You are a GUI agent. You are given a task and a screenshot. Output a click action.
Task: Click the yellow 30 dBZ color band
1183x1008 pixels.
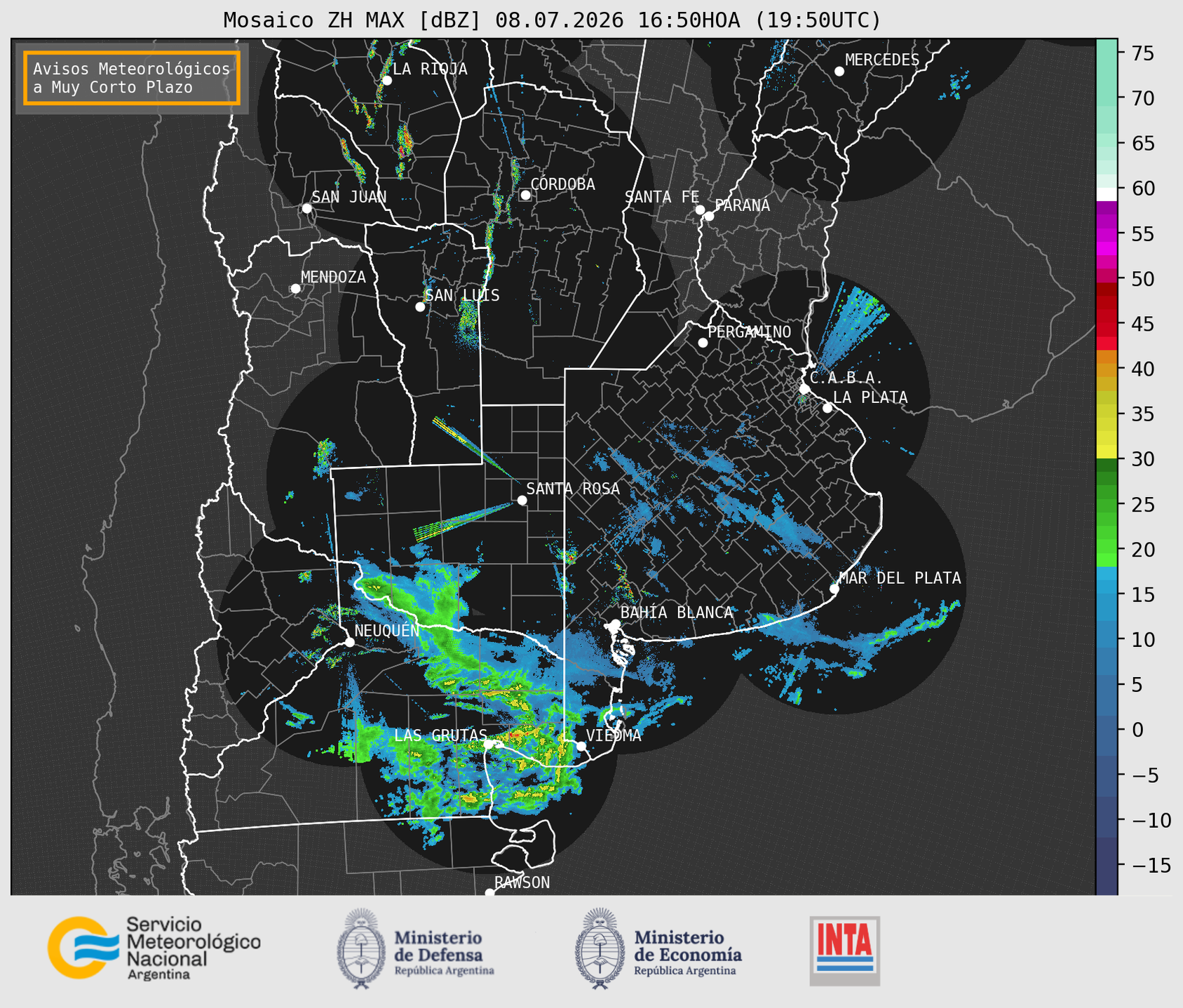point(1107,452)
